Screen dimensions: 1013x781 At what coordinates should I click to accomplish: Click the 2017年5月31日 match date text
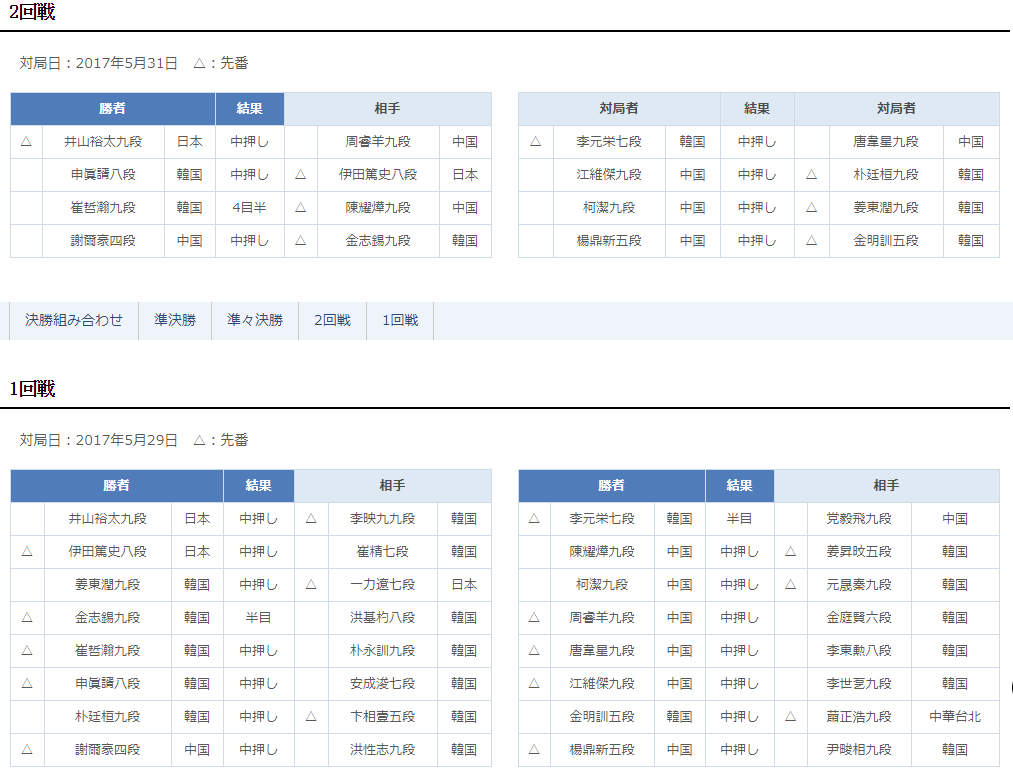(x=126, y=63)
